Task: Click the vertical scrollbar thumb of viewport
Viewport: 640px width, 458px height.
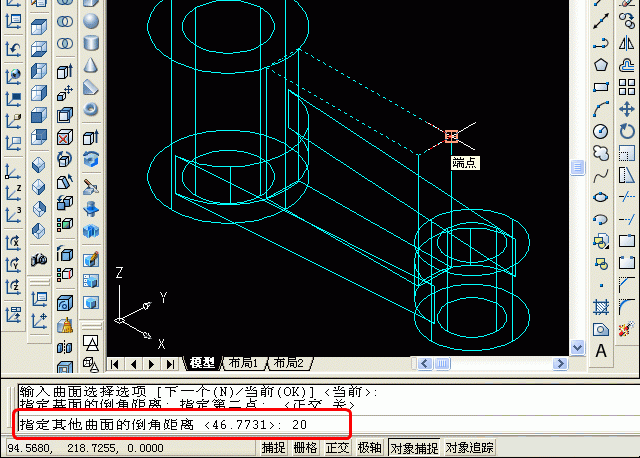Action: coord(577,167)
